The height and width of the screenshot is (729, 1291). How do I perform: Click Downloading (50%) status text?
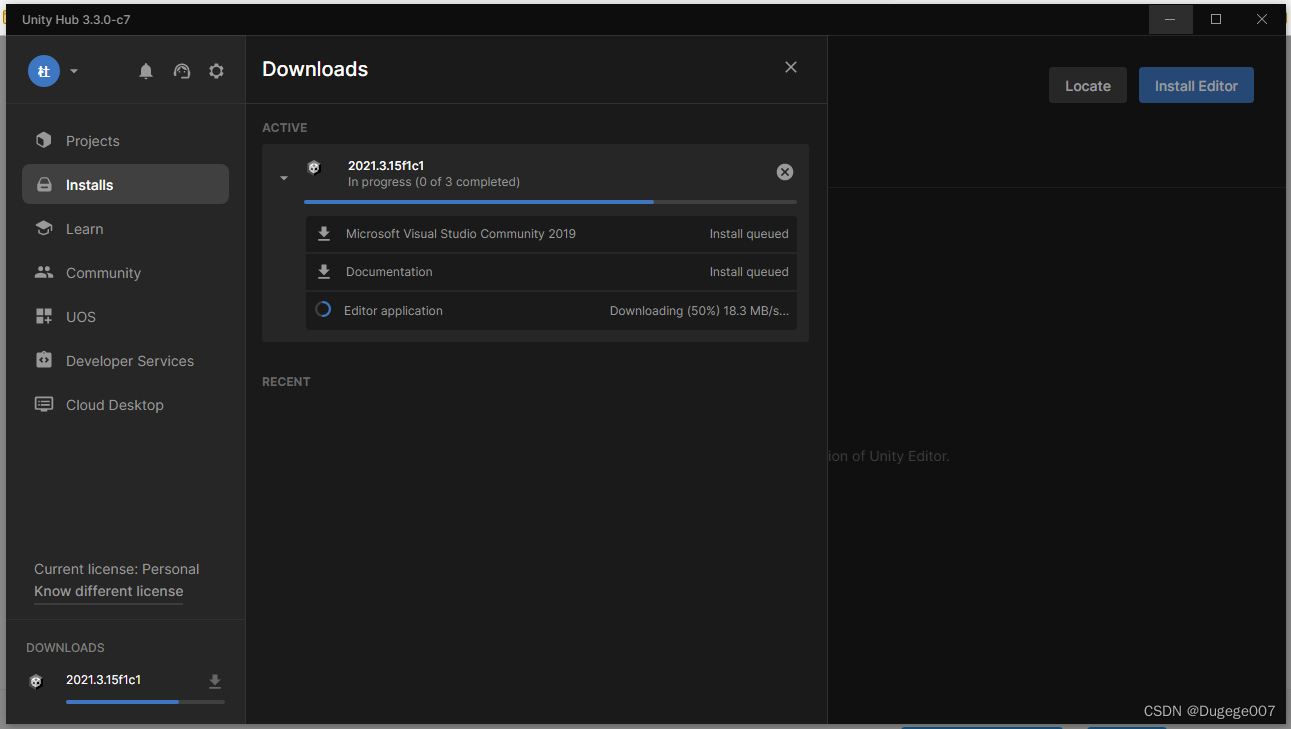pos(699,311)
